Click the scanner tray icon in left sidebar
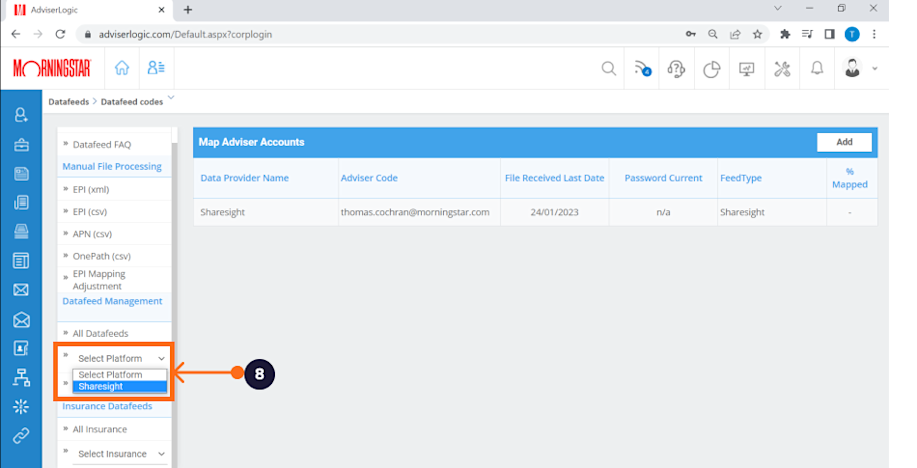 pos(21,232)
